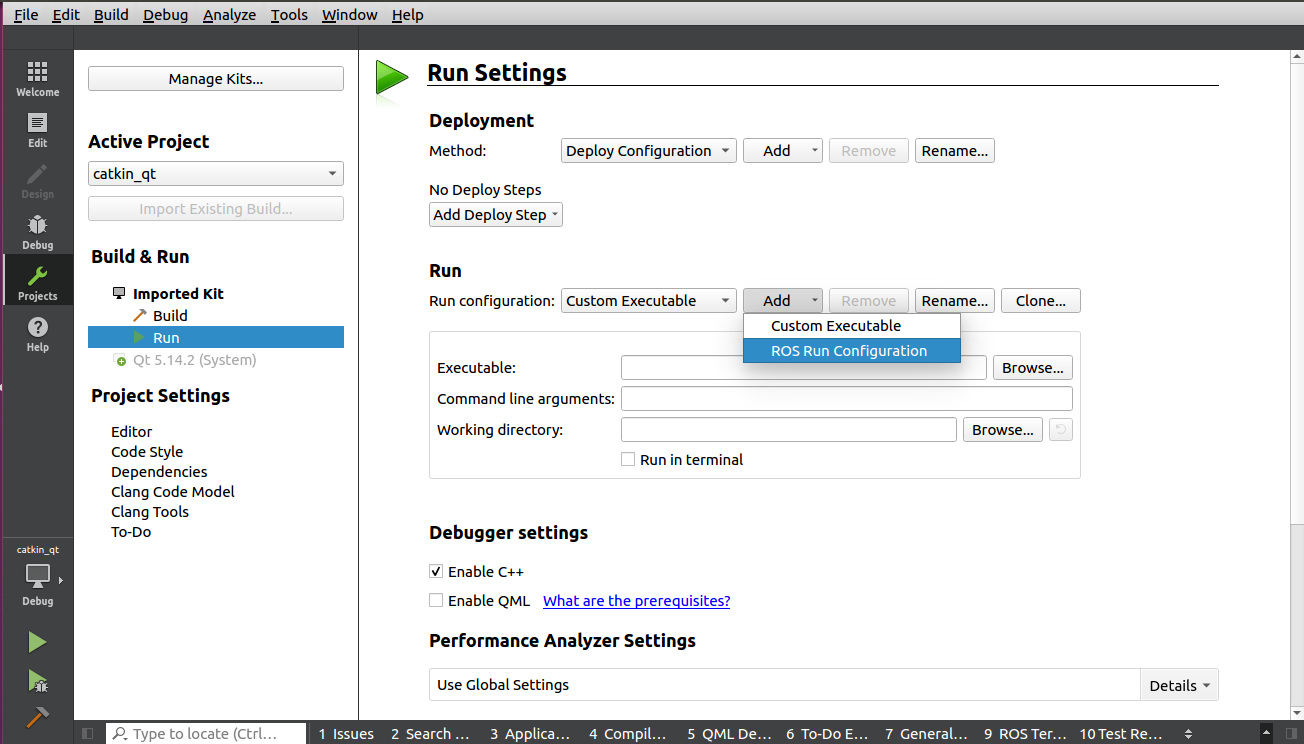Switch to Edit mode
This screenshot has height=744, width=1304.
[37, 129]
